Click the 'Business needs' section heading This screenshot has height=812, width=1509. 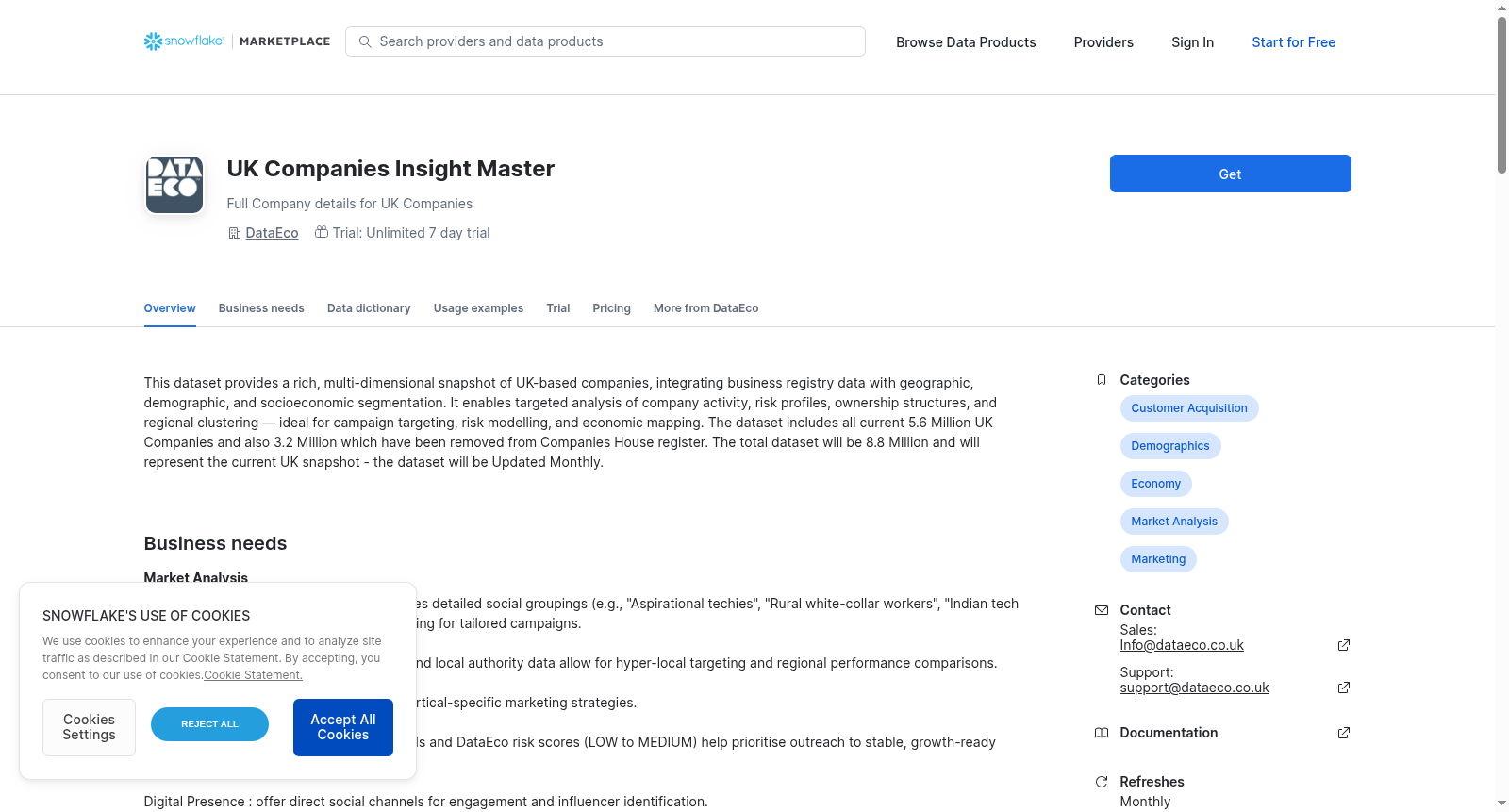[x=215, y=543]
